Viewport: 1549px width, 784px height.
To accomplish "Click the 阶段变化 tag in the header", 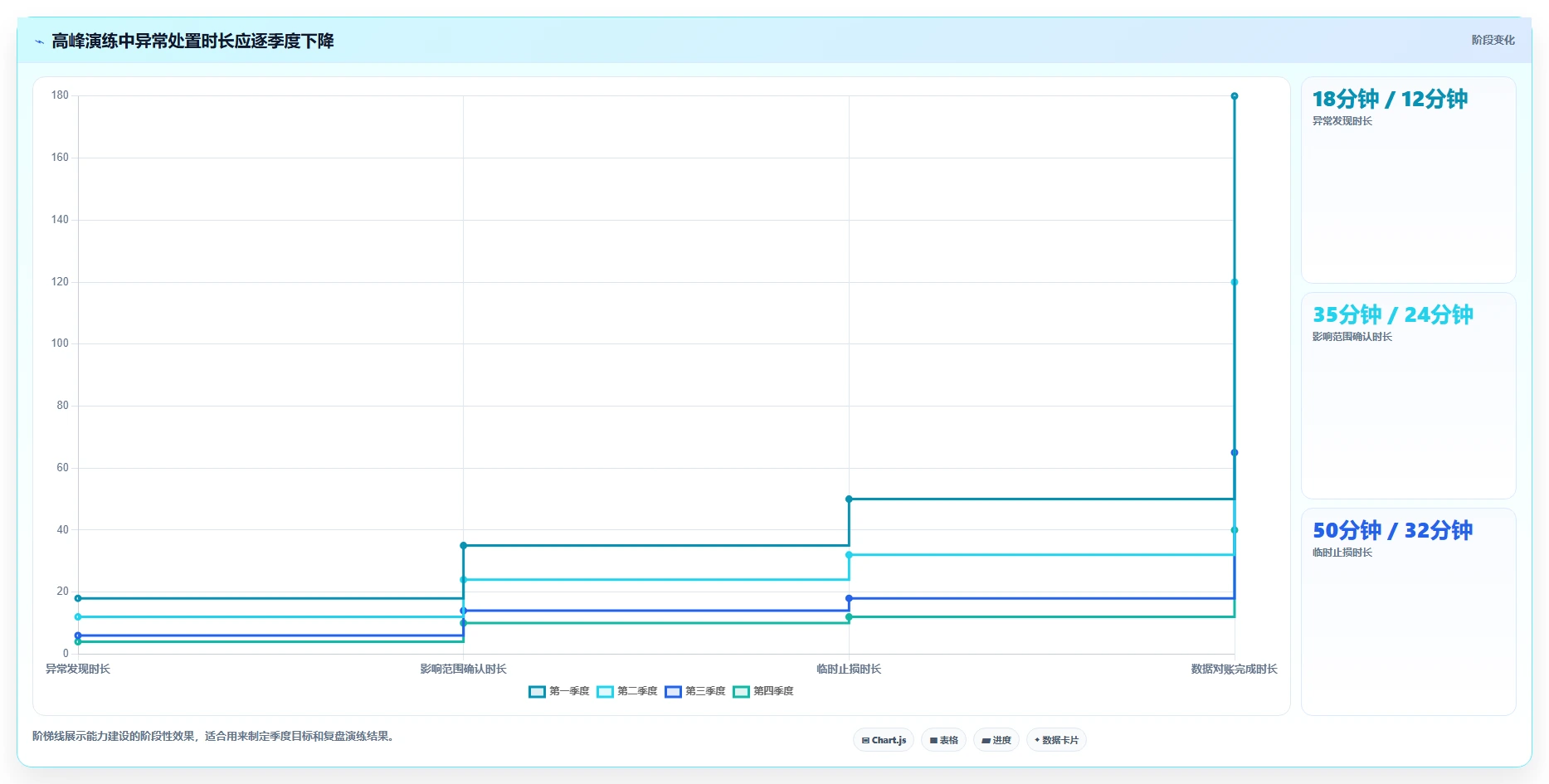I will pos(1493,40).
